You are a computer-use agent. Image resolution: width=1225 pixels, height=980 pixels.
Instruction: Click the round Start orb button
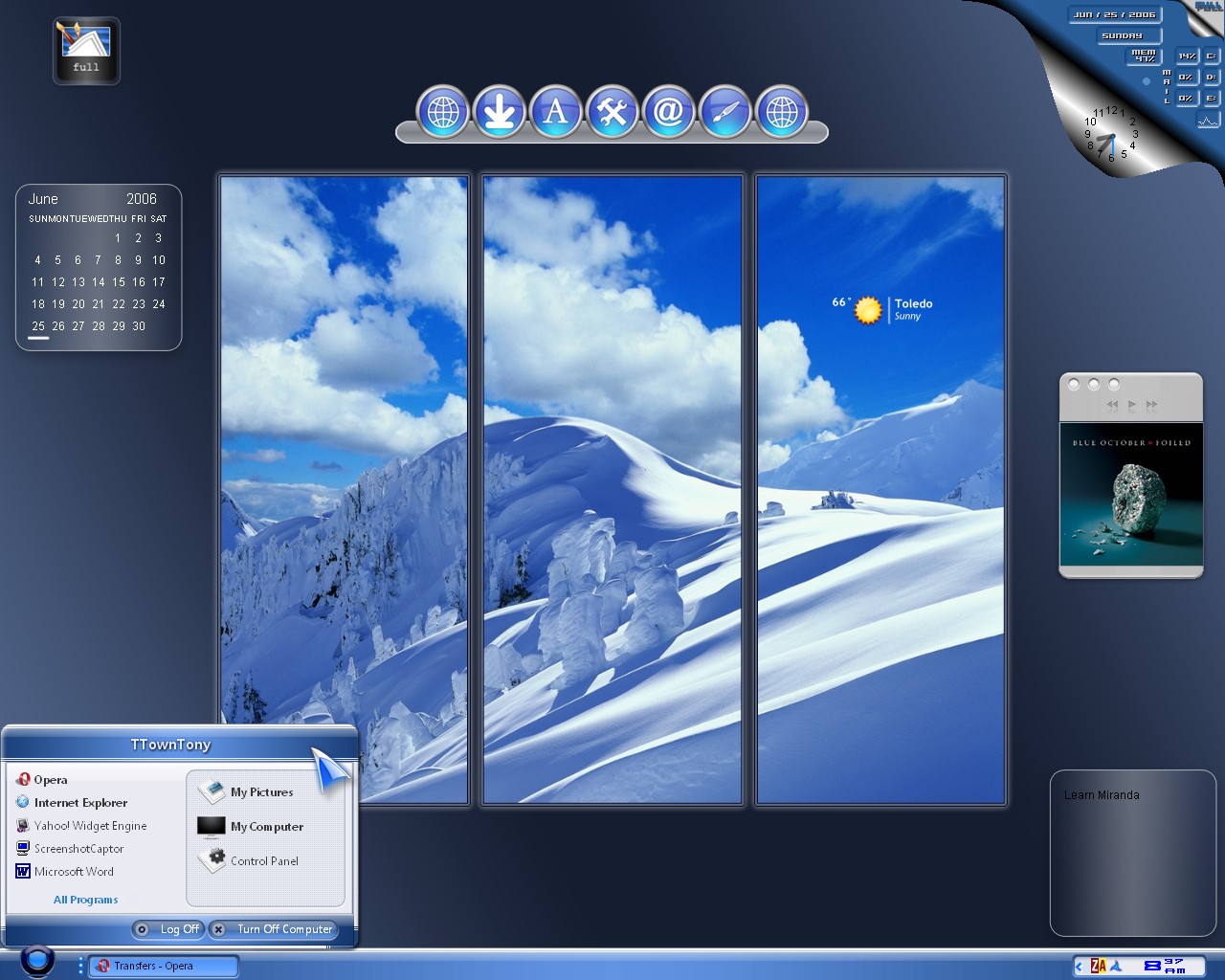[x=37, y=959]
